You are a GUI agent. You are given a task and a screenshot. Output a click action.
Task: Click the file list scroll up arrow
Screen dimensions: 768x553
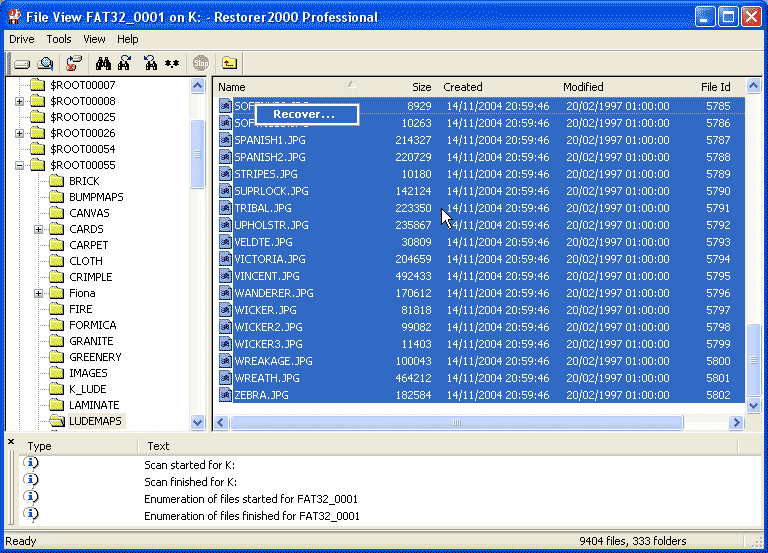click(753, 86)
